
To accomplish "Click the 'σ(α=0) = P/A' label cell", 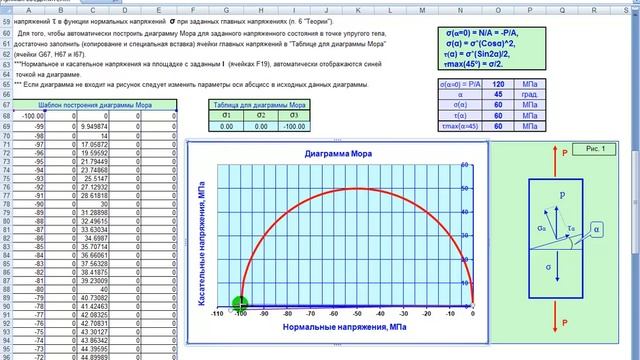I will (460, 84).
